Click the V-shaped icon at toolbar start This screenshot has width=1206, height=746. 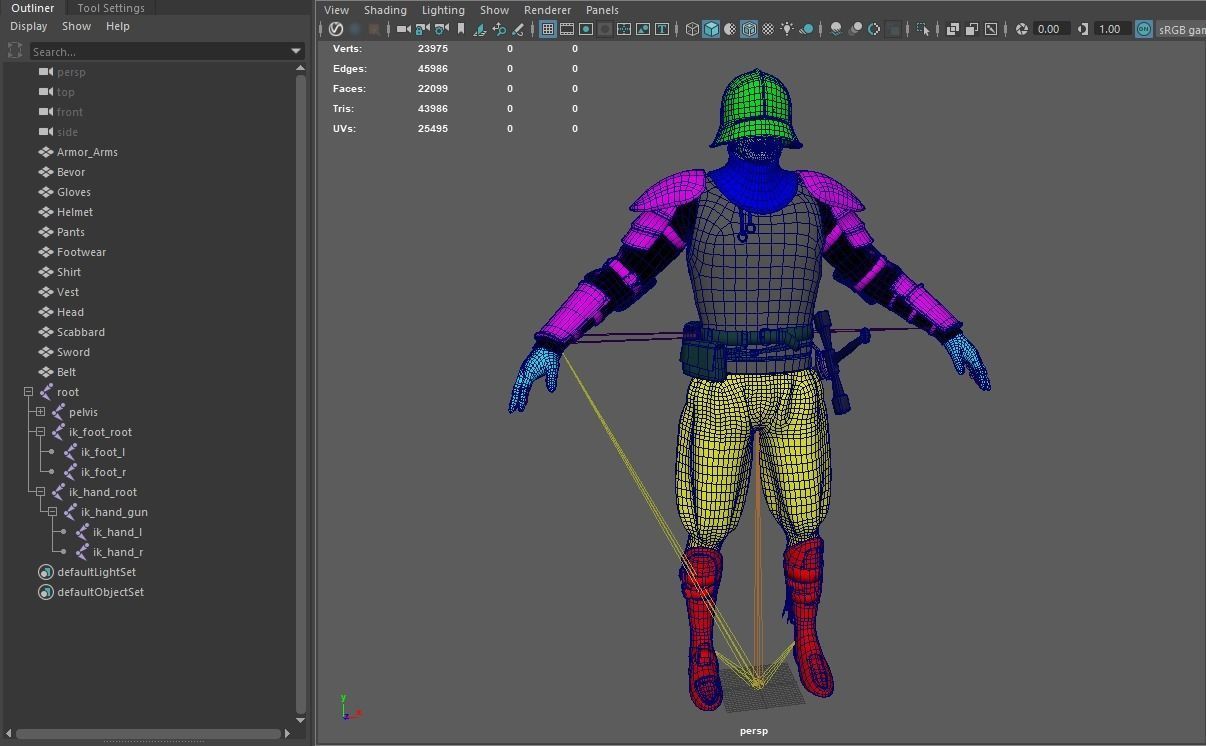point(336,29)
